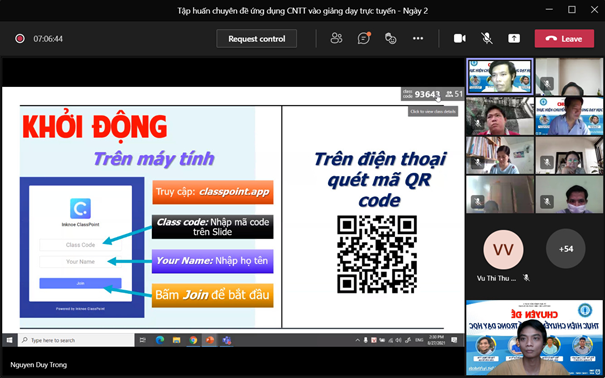Viewport: 605px width, 378px height.
Task: Click the VV avatar of Vu Thi Thu
Action: 503,250
